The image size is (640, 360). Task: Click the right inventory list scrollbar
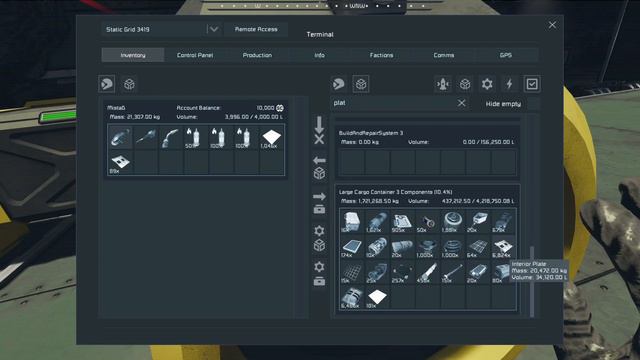click(532, 281)
